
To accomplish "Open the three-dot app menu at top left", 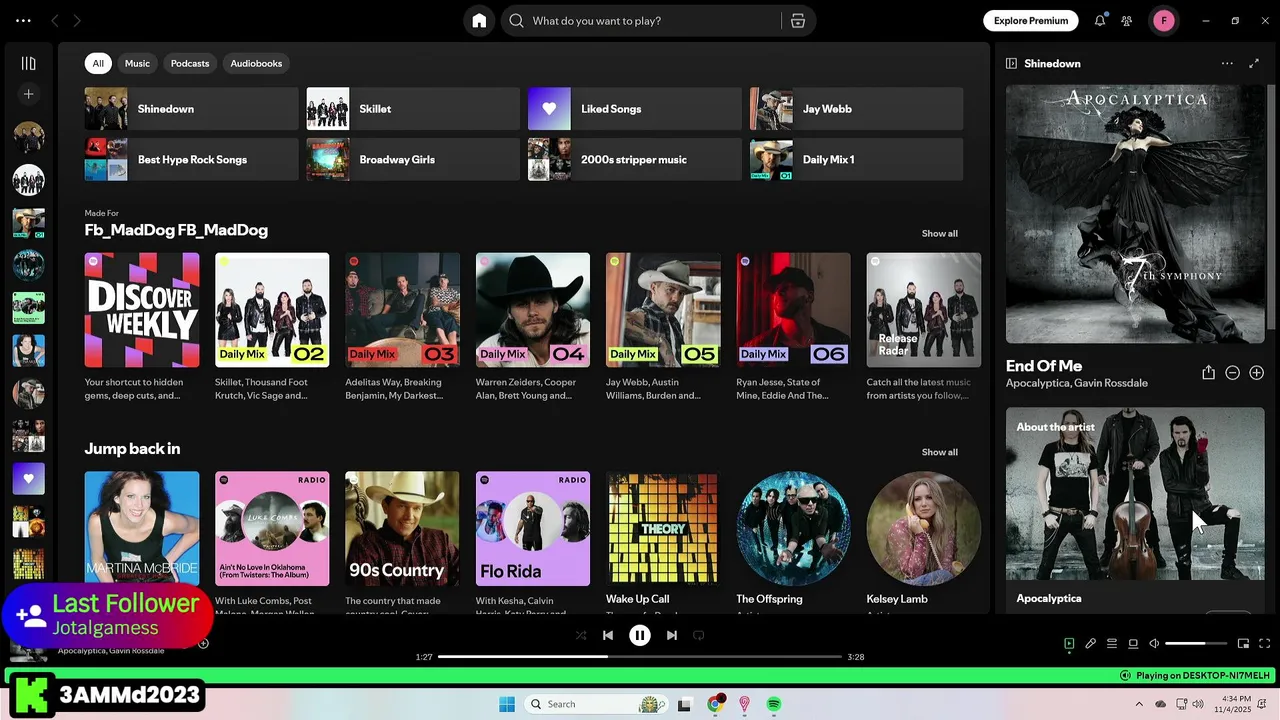I will pyautogui.click(x=23, y=21).
